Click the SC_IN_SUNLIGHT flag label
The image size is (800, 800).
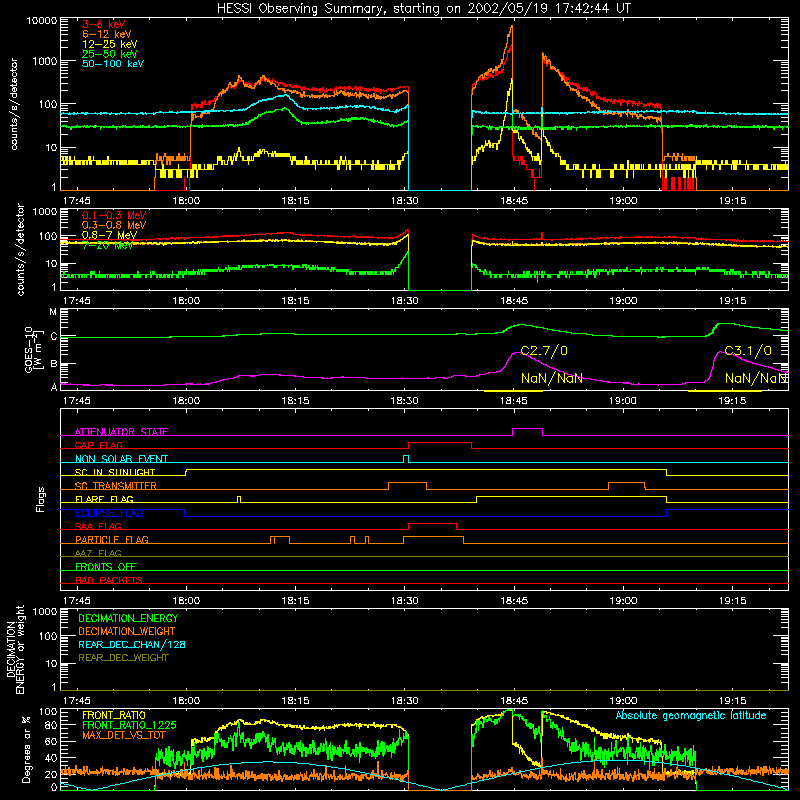(115, 472)
